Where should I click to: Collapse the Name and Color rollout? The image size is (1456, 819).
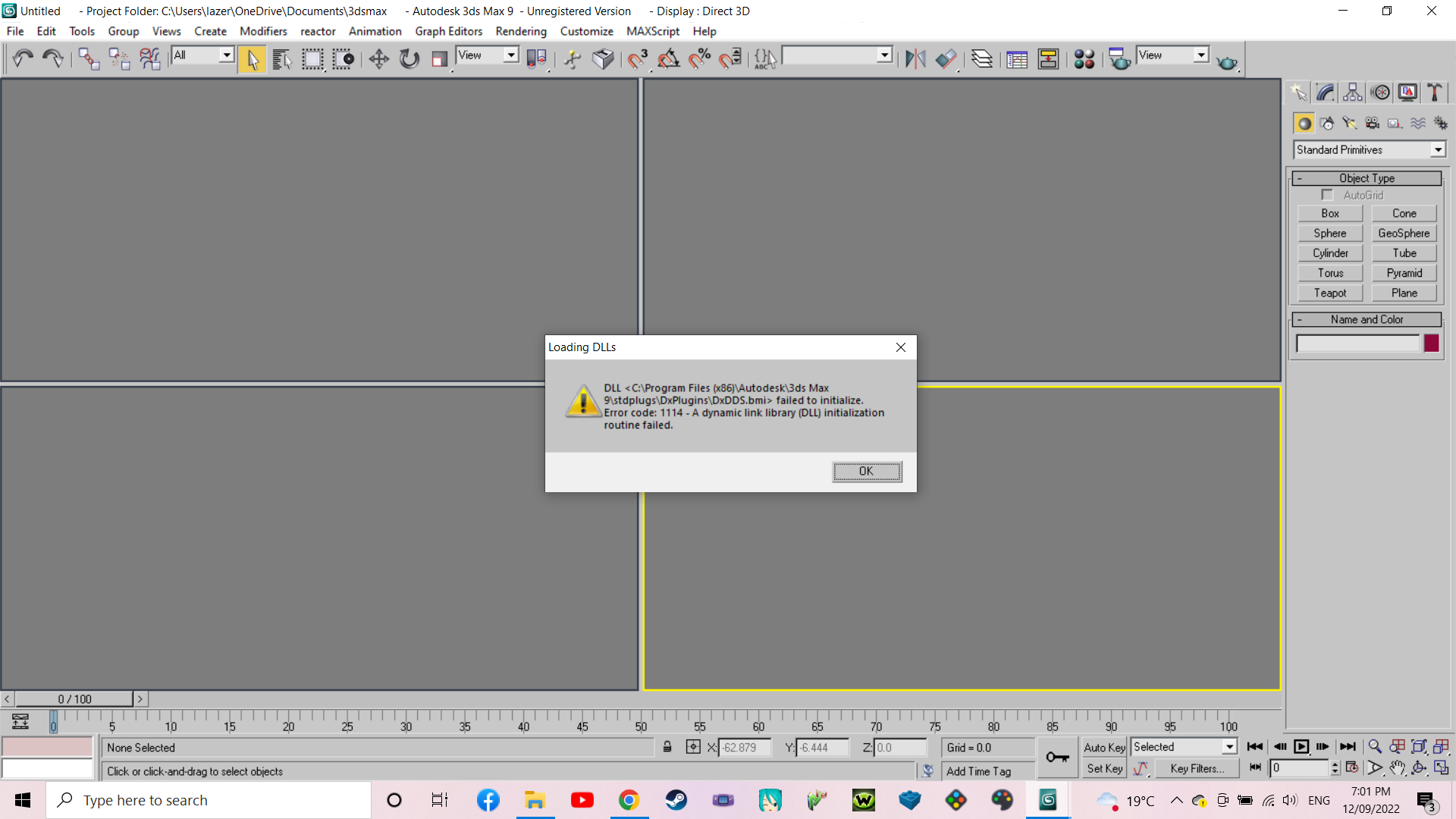click(1367, 320)
